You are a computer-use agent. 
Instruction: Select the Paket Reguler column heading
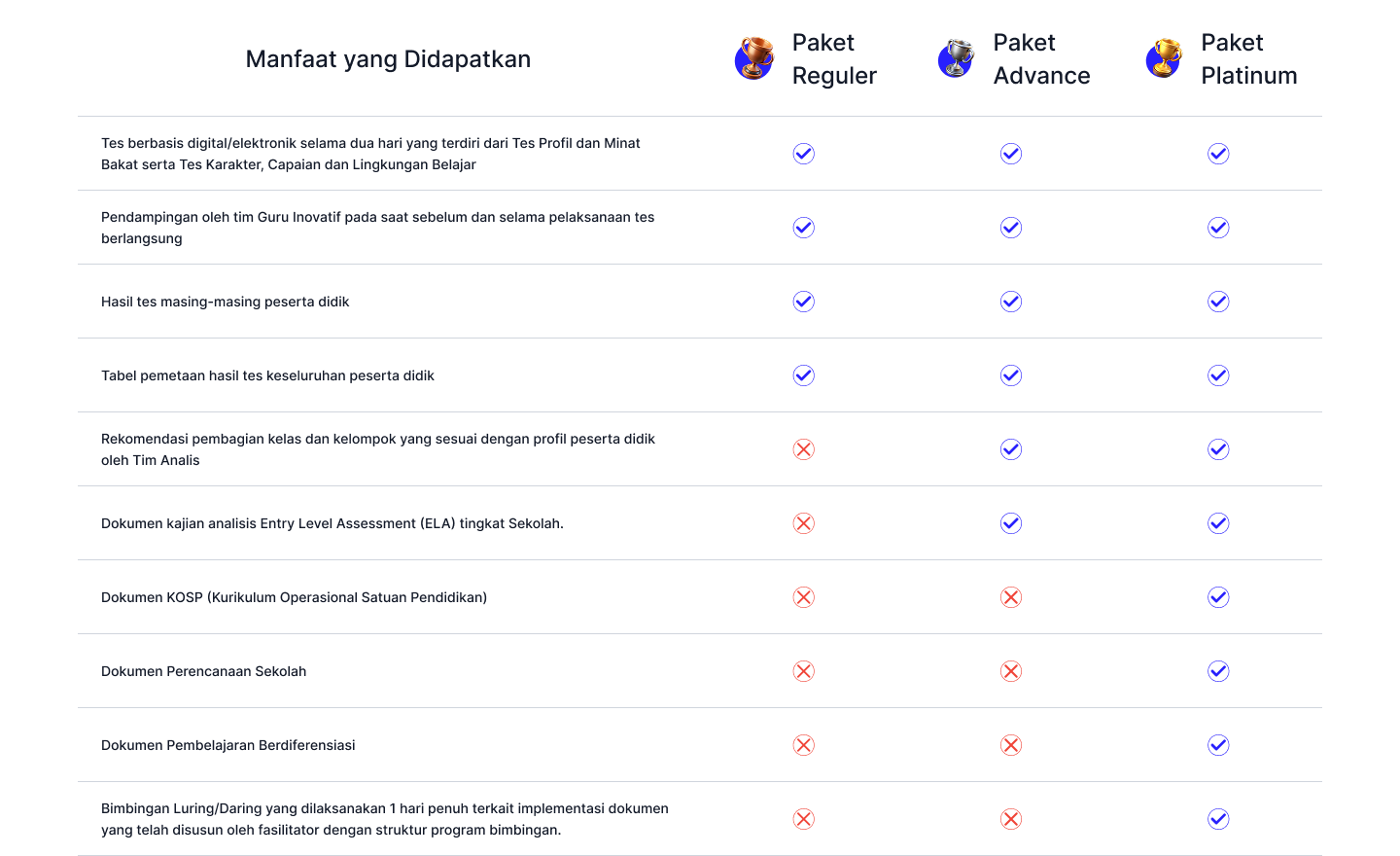834,59
